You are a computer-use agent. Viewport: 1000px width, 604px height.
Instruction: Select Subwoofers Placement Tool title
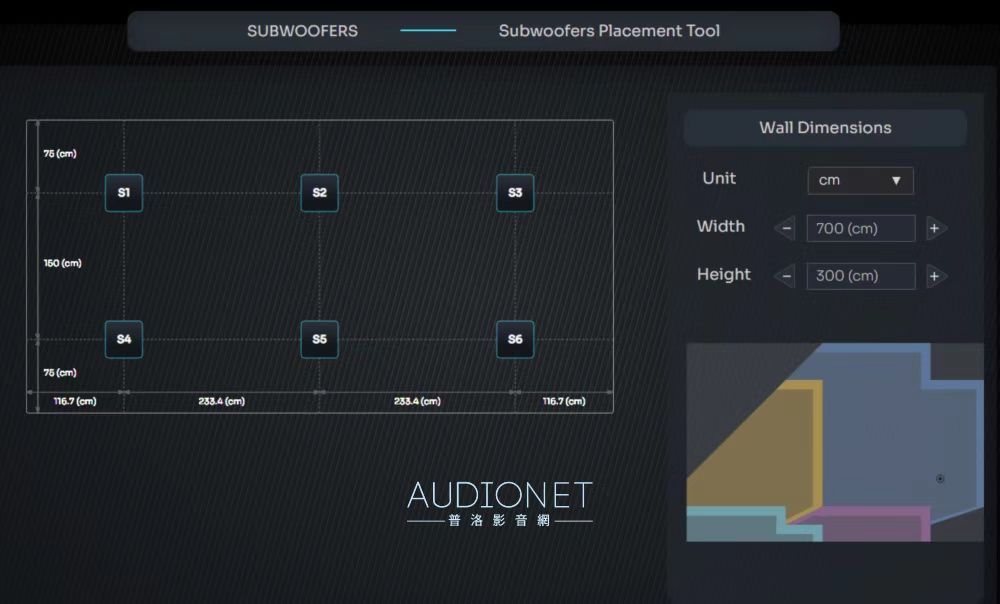point(608,31)
